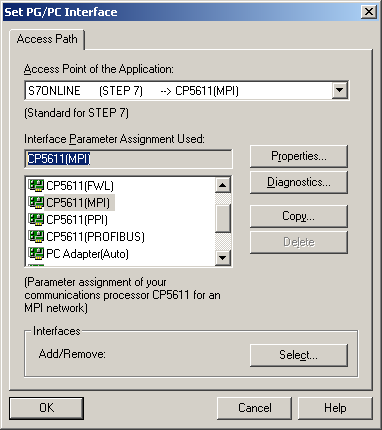Open the Diagnostics dialog
The image size is (382, 430).
[299, 182]
